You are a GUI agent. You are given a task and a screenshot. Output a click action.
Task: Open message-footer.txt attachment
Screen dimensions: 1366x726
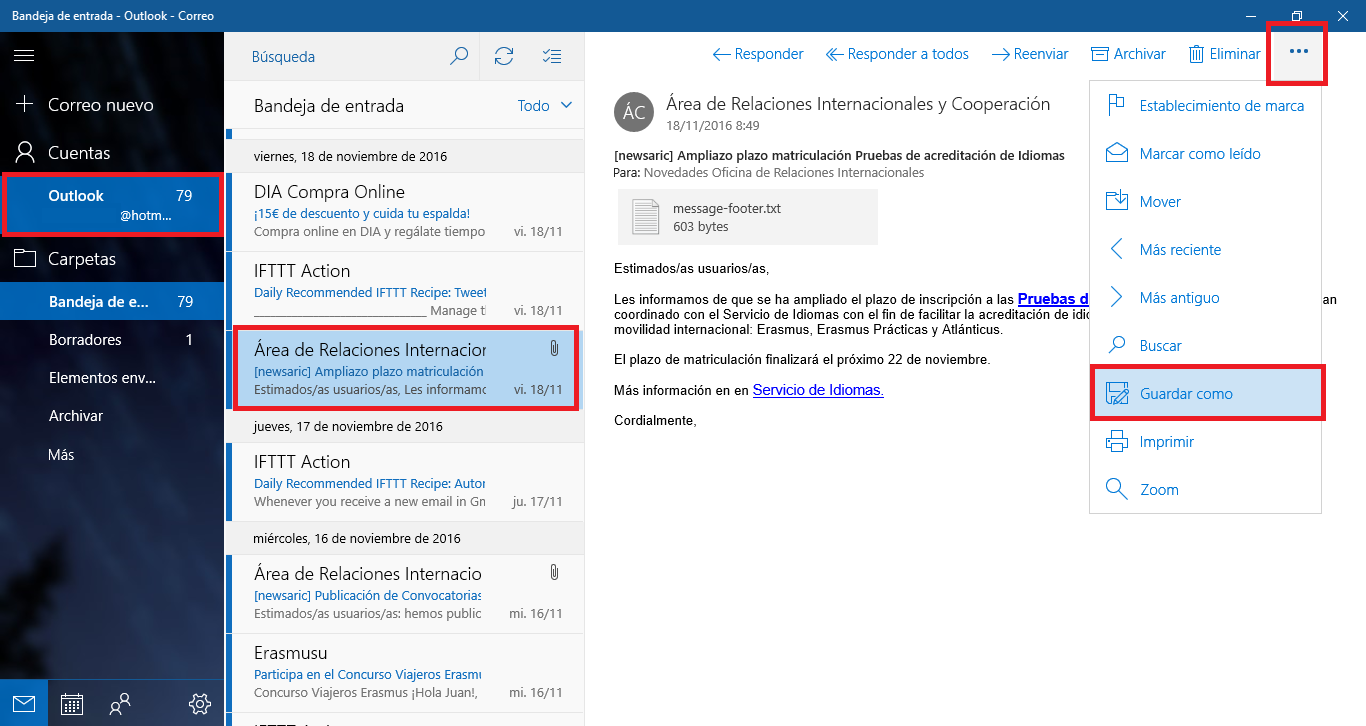click(x=747, y=217)
